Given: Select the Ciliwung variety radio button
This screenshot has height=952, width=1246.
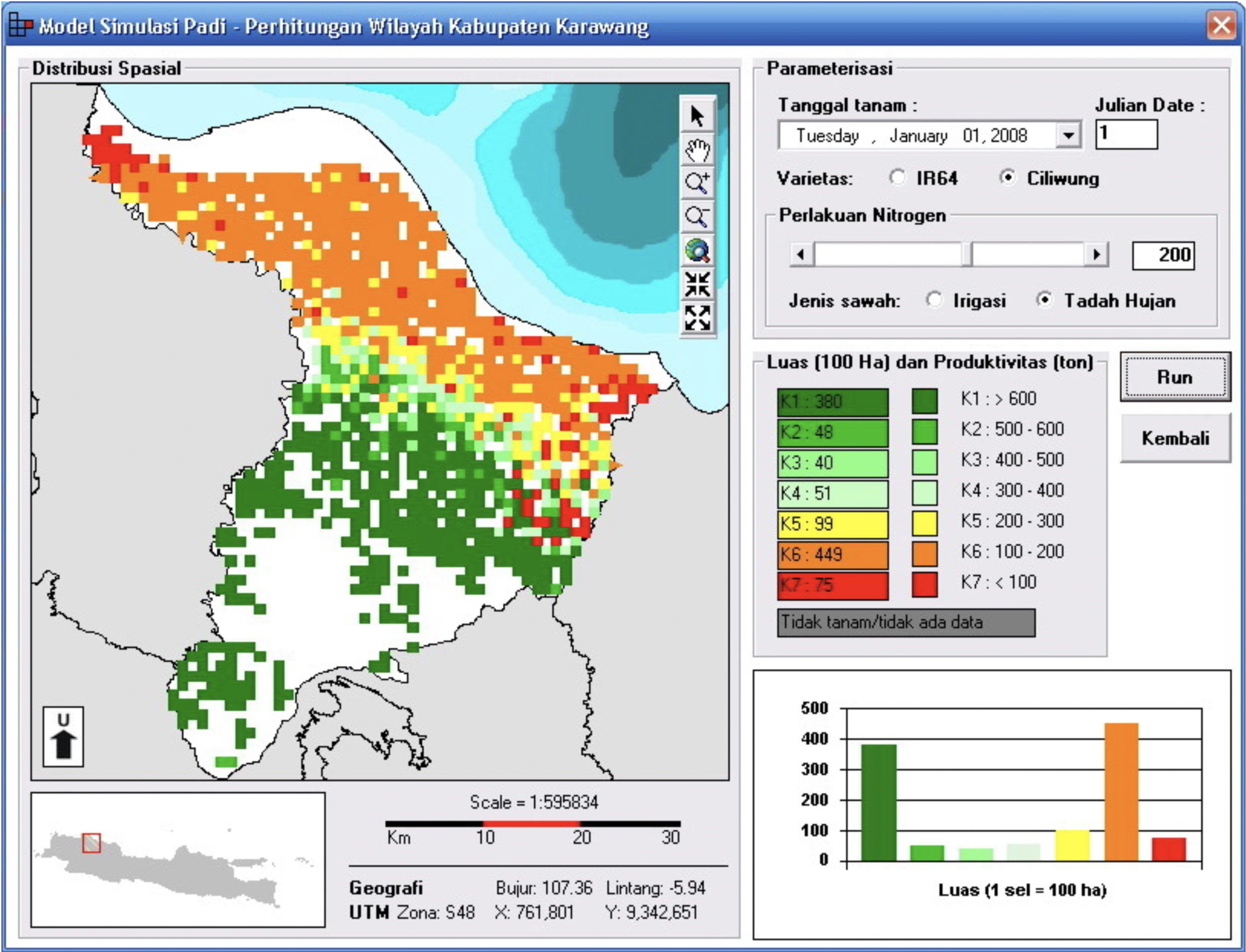Looking at the screenshot, I should tap(1007, 178).
